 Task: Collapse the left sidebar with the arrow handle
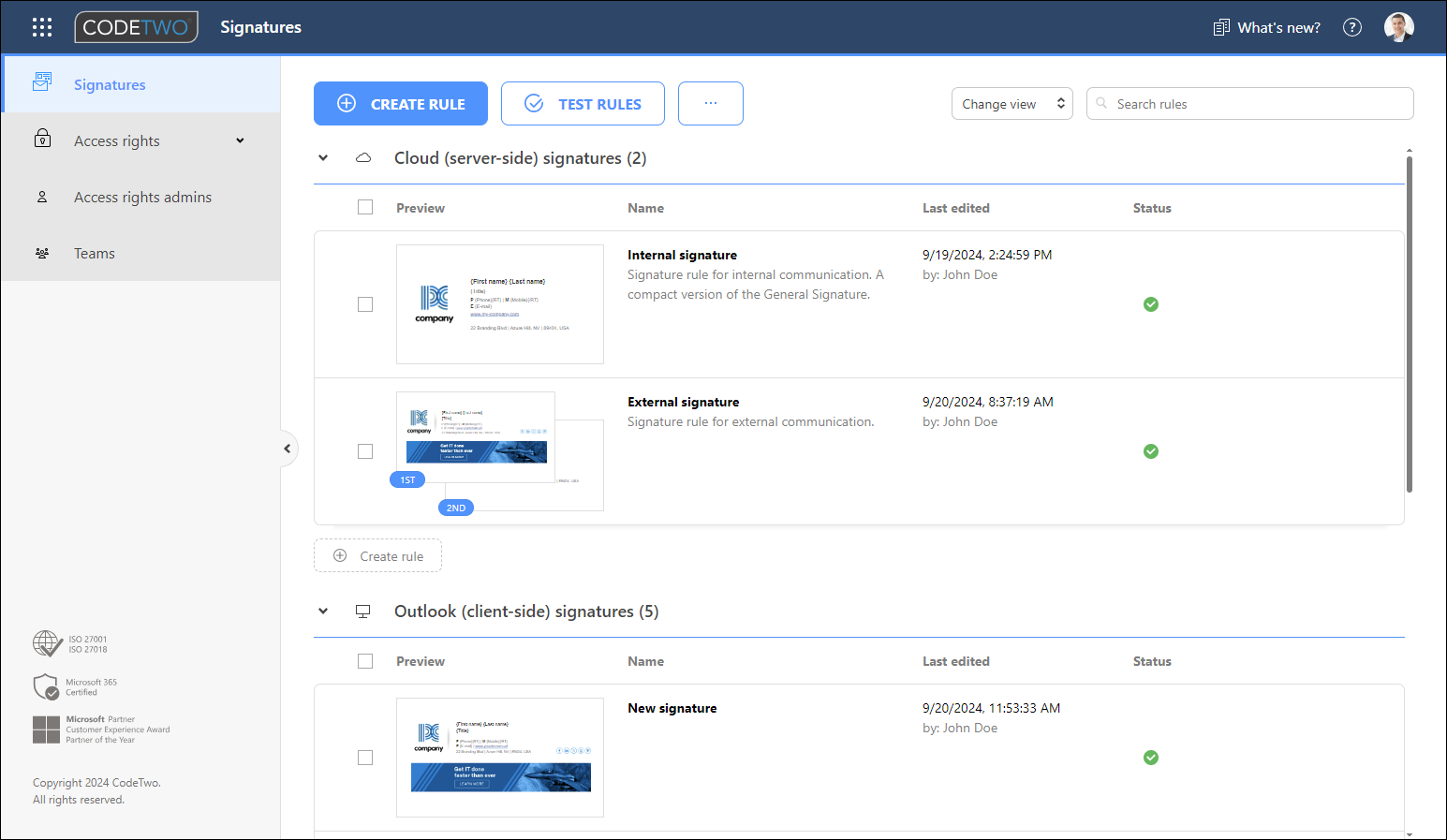(288, 449)
